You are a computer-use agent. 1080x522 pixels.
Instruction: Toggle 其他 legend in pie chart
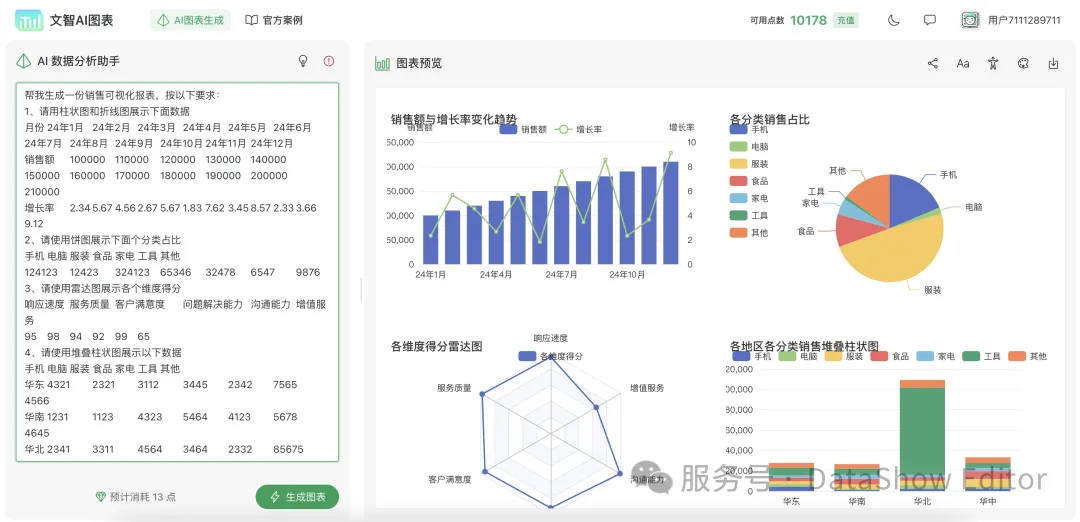tap(749, 233)
